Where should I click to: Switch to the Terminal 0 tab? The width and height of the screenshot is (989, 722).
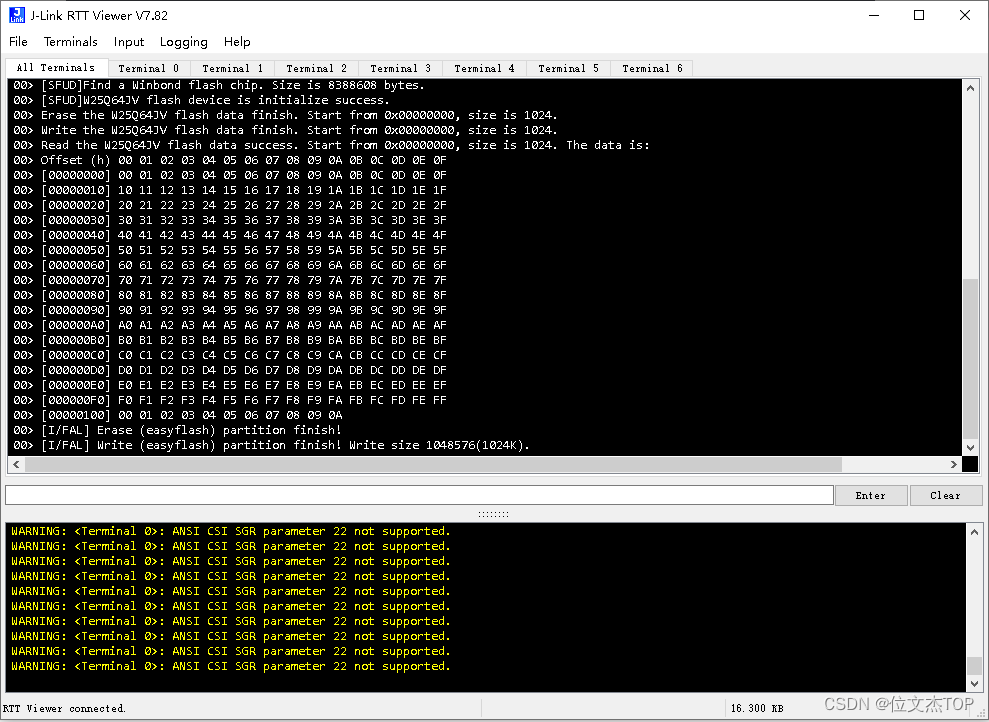point(150,68)
